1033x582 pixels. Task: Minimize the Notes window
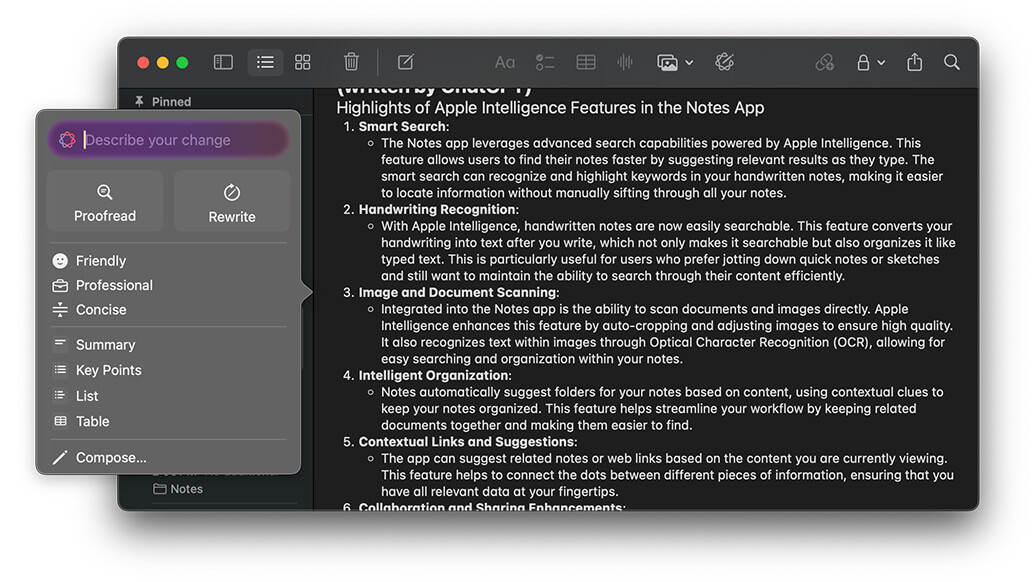coord(163,63)
